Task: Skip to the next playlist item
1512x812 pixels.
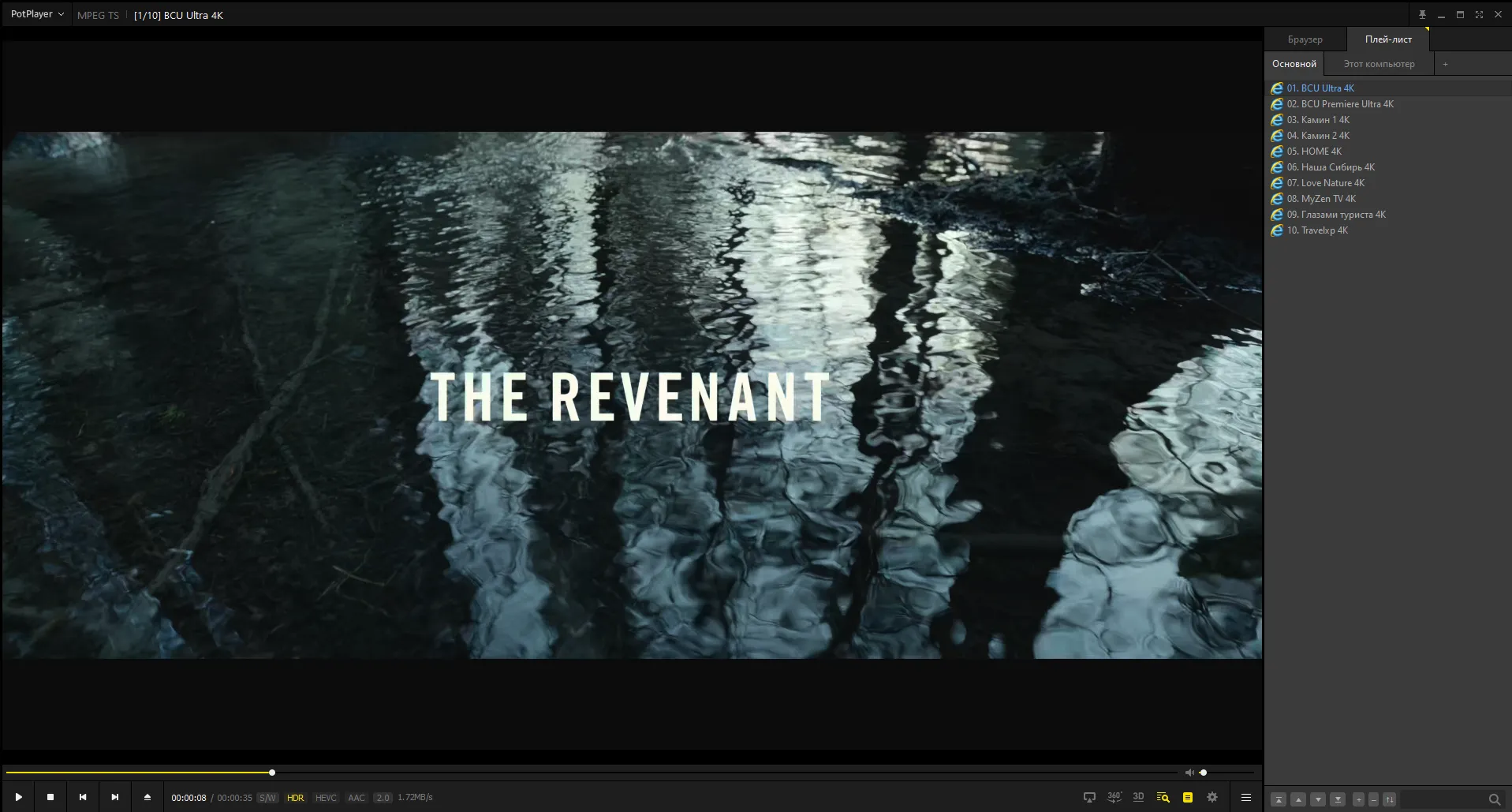Action: 115,797
